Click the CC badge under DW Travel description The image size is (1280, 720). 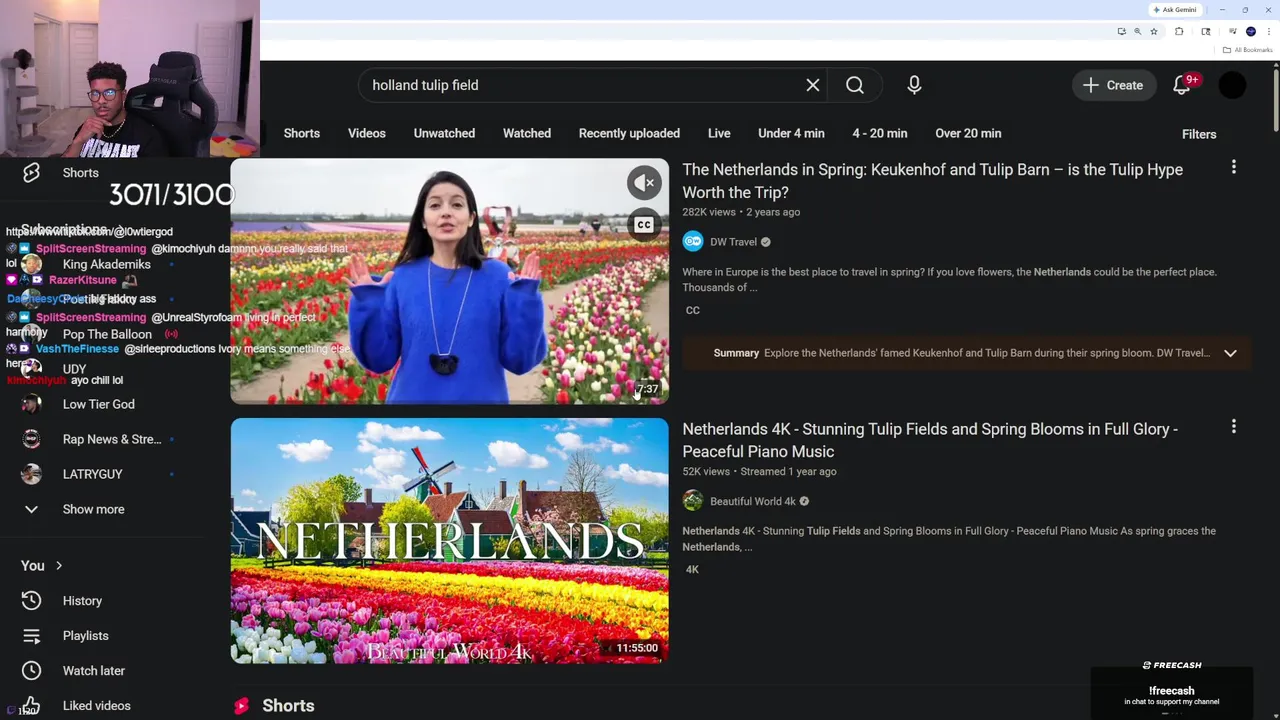click(x=692, y=311)
